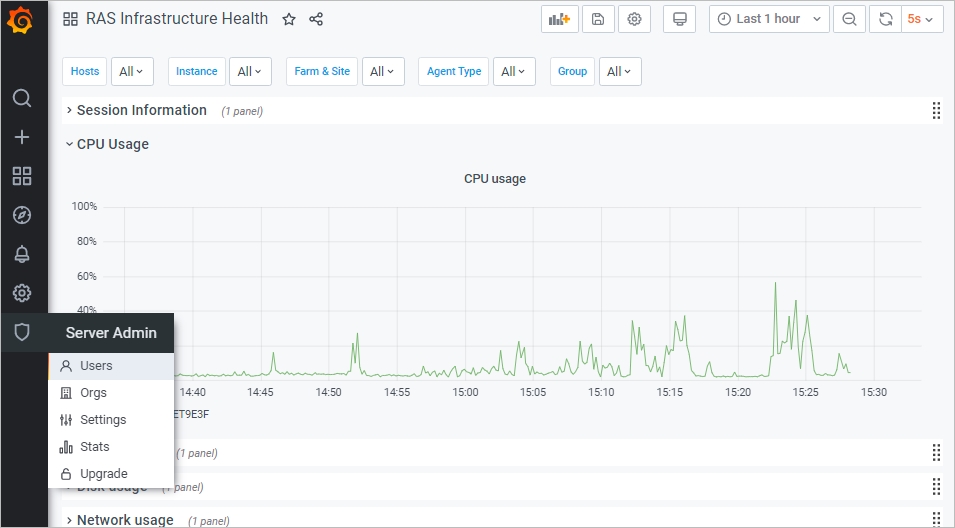The width and height of the screenshot is (955, 528).
Task: Share the dashboard via share icon
Action: pos(316,19)
